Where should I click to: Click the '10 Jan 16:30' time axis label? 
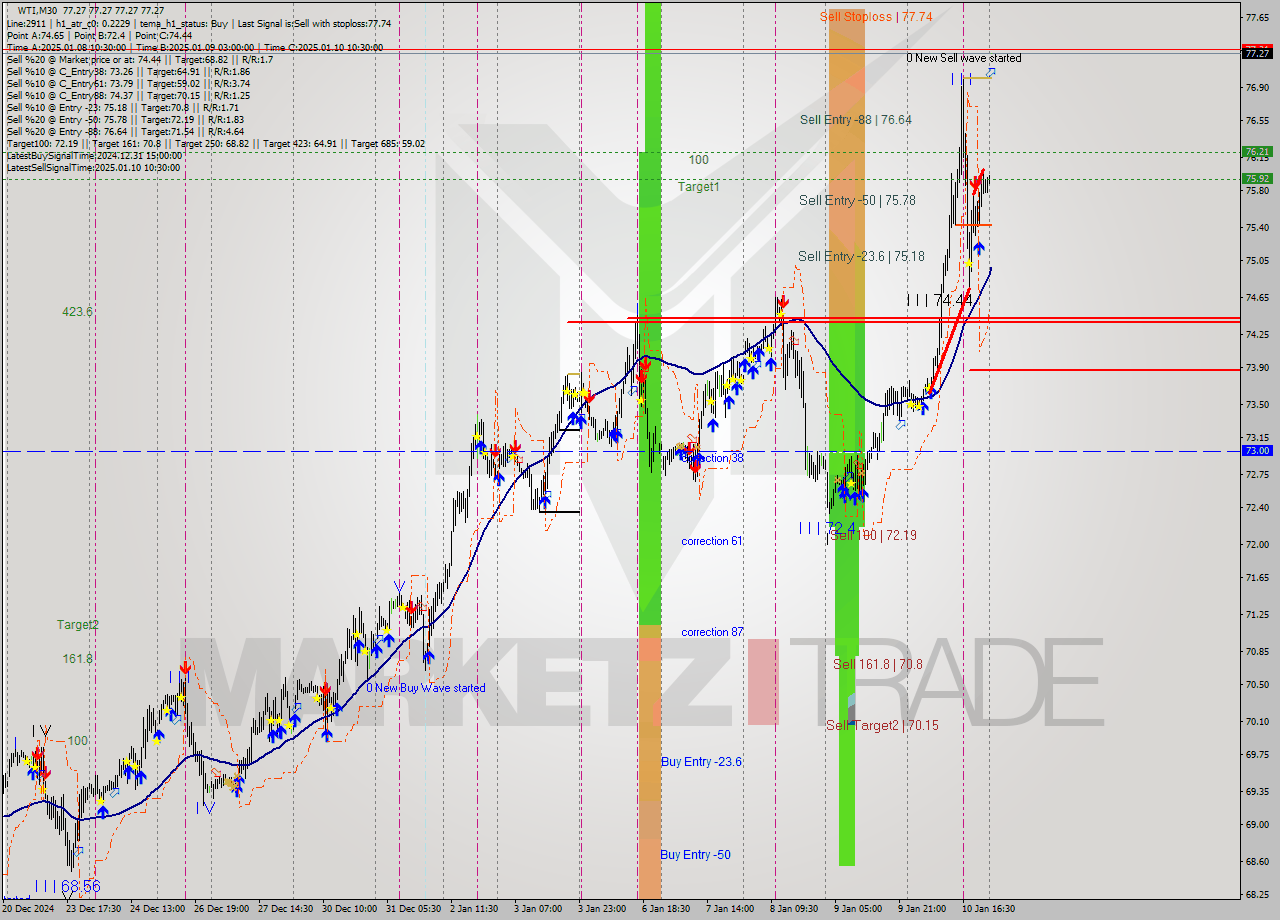pos(987,909)
